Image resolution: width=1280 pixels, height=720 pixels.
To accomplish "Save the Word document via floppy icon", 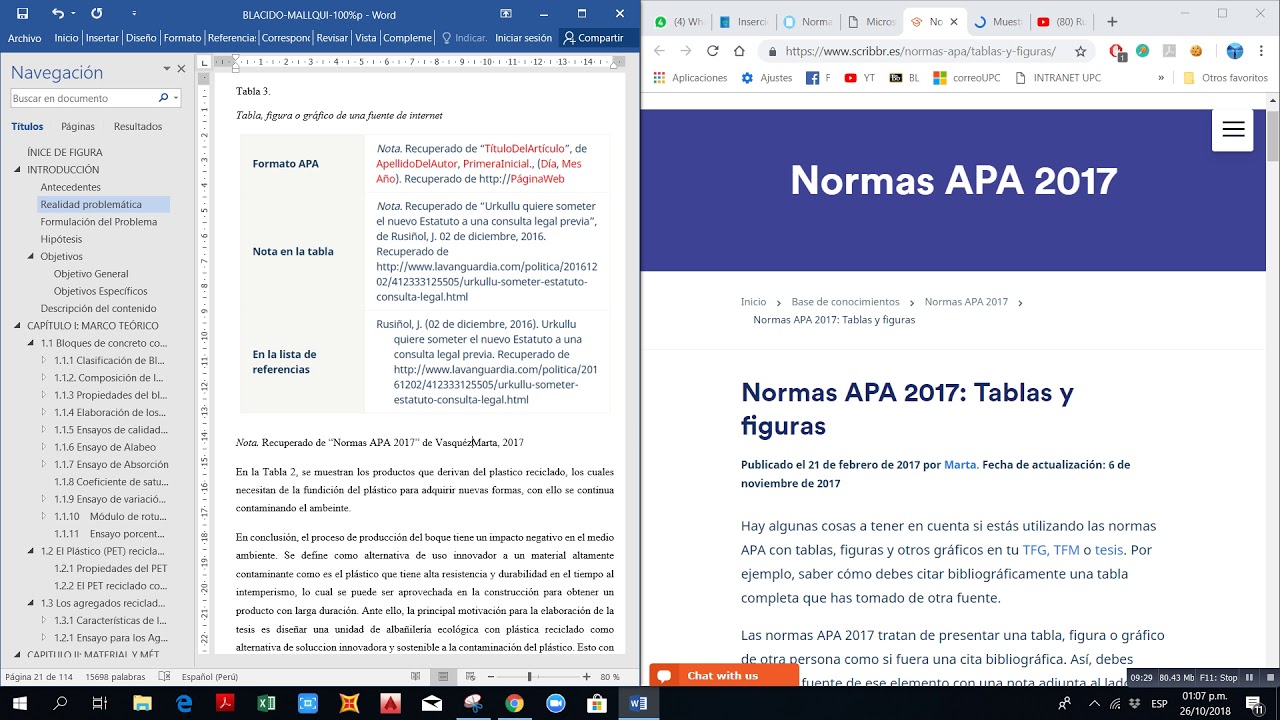I will pos(22,14).
